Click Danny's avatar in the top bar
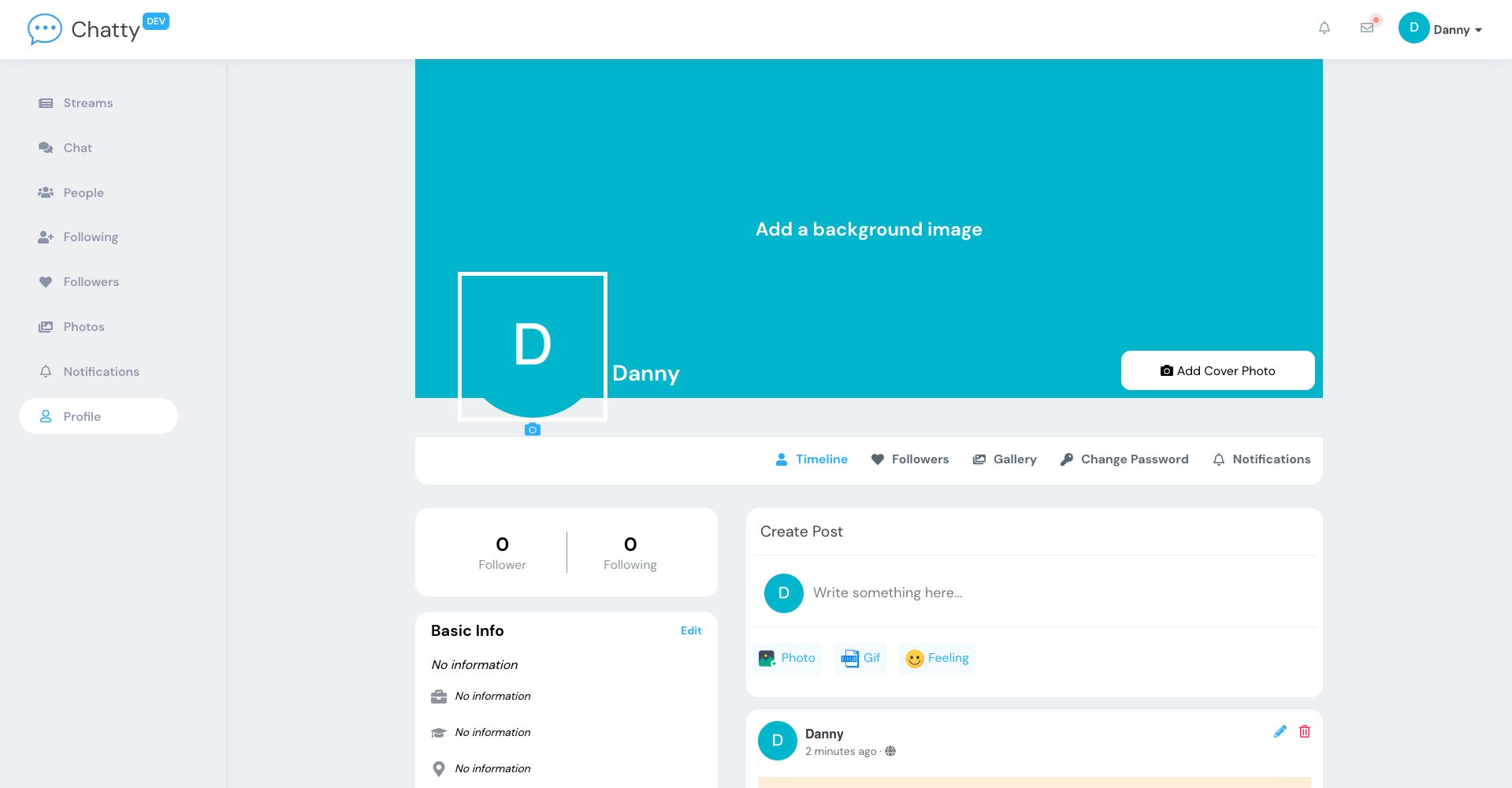Viewport: 1512px width, 788px height. click(1414, 28)
